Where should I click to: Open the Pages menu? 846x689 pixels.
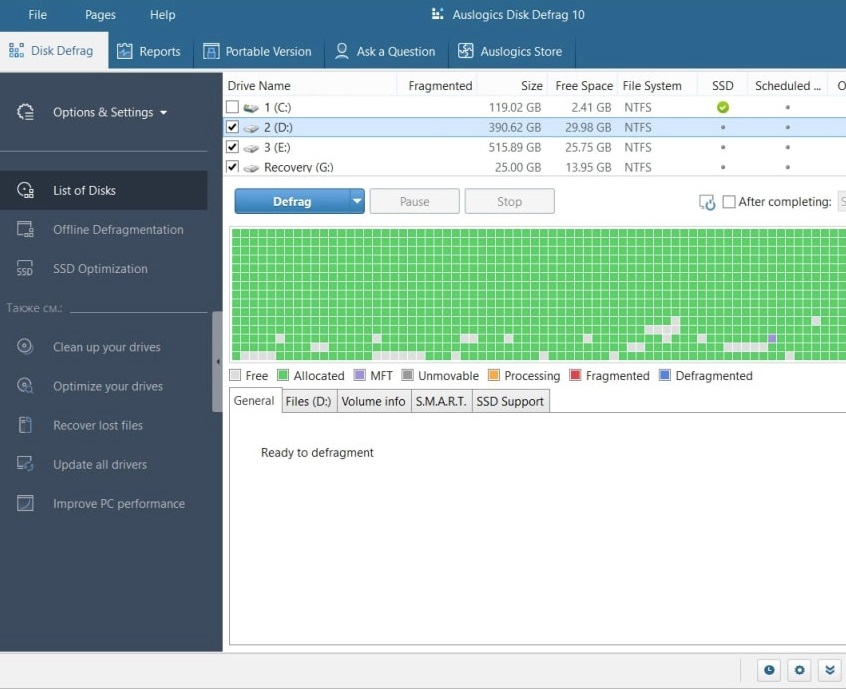tap(100, 15)
